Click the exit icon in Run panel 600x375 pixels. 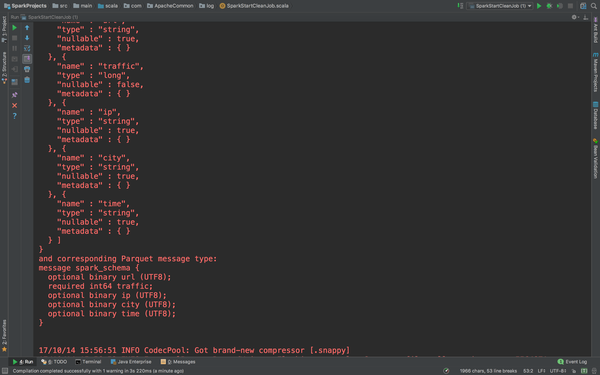point(15,69)
